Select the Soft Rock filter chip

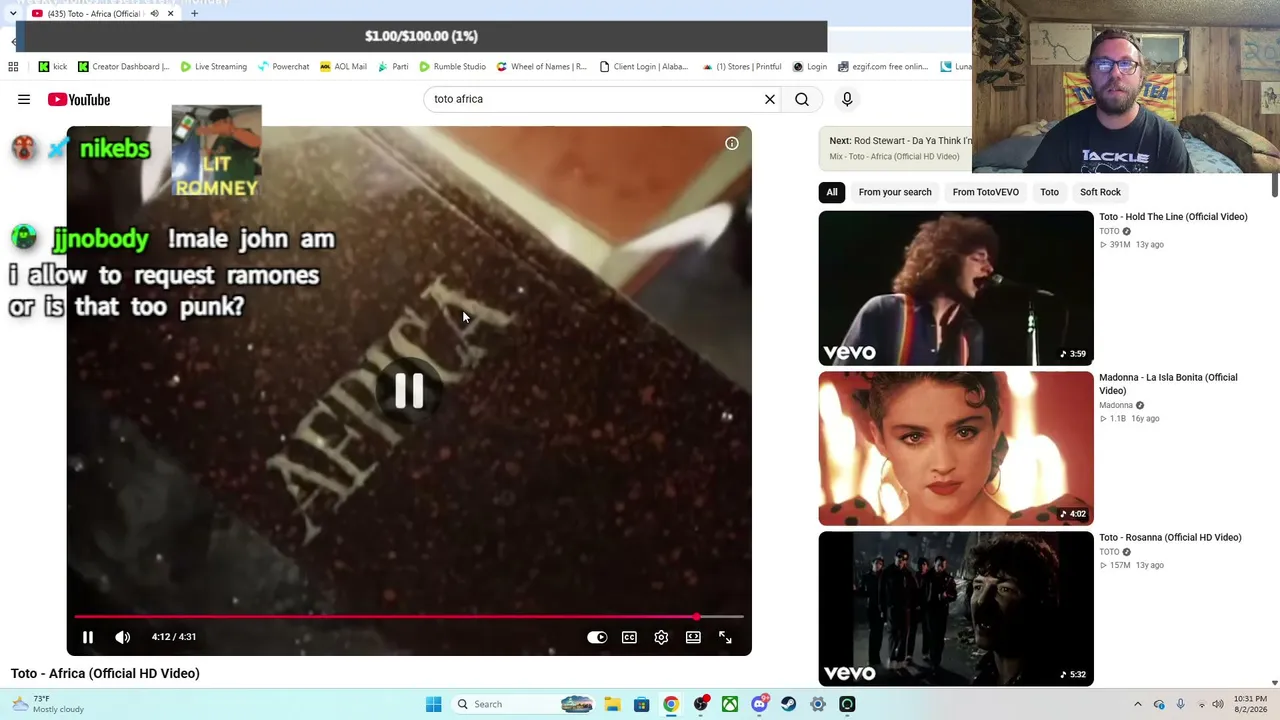click(x=1100, y=192)
